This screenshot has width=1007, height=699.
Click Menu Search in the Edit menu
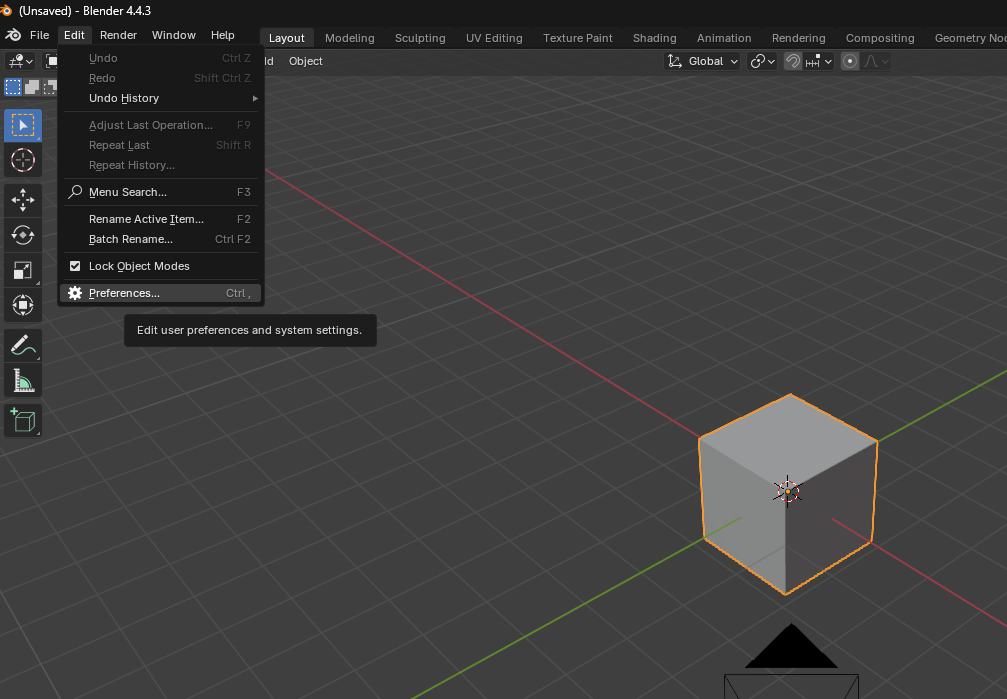[128, 192]
